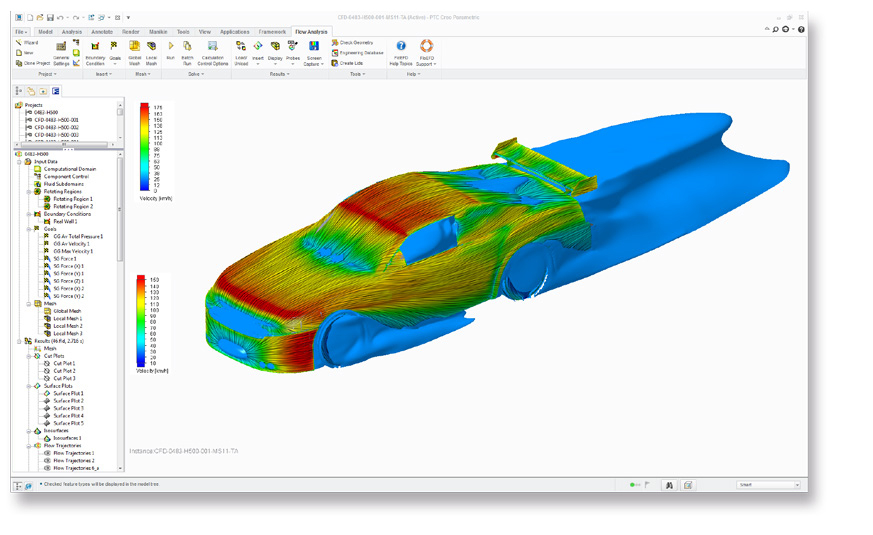Viewport: 873px width, 535px height.
Task: Click Create Lids
Action: [x=347, y=63]
